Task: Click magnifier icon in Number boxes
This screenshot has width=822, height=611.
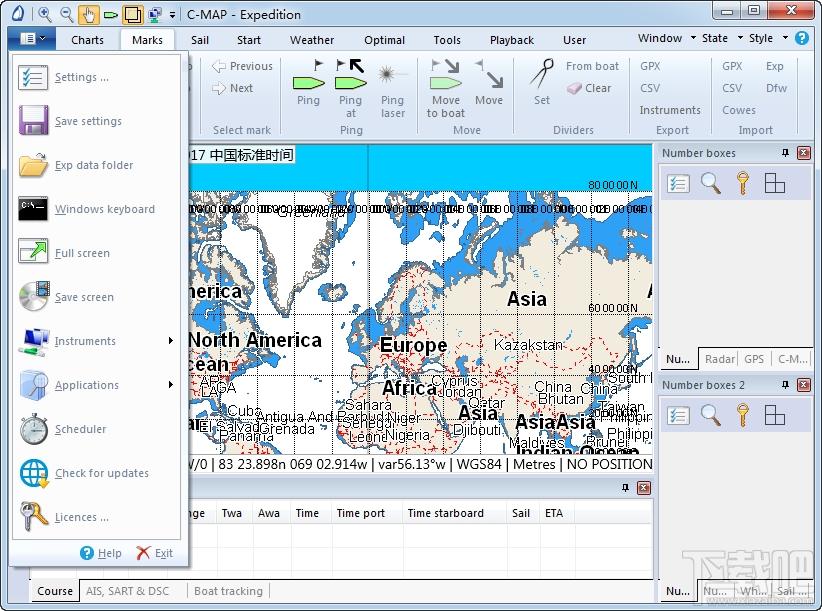Action: (x=711, y=183)
